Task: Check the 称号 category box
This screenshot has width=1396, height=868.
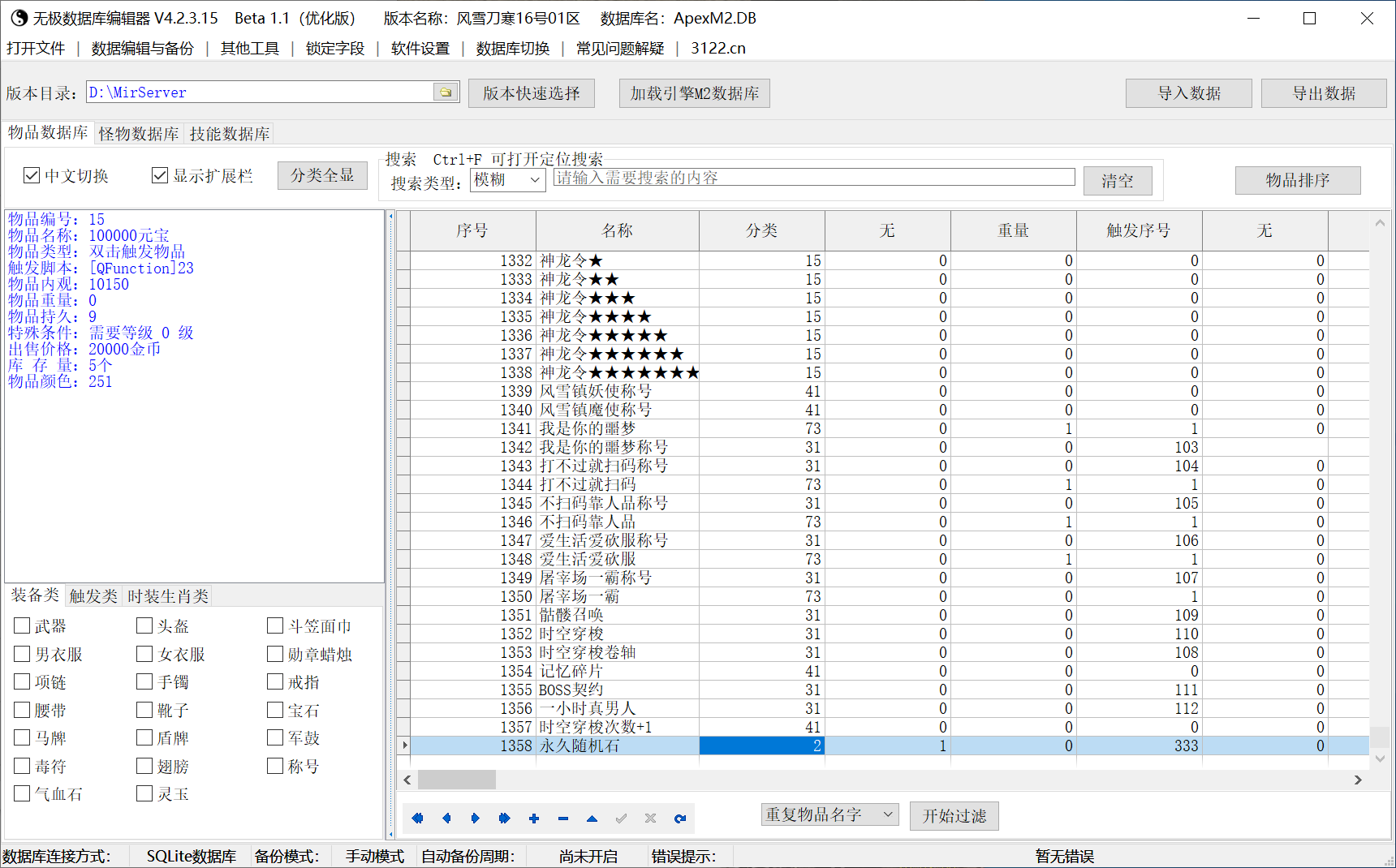Action: pyautogui.click(x=275, y=766)
